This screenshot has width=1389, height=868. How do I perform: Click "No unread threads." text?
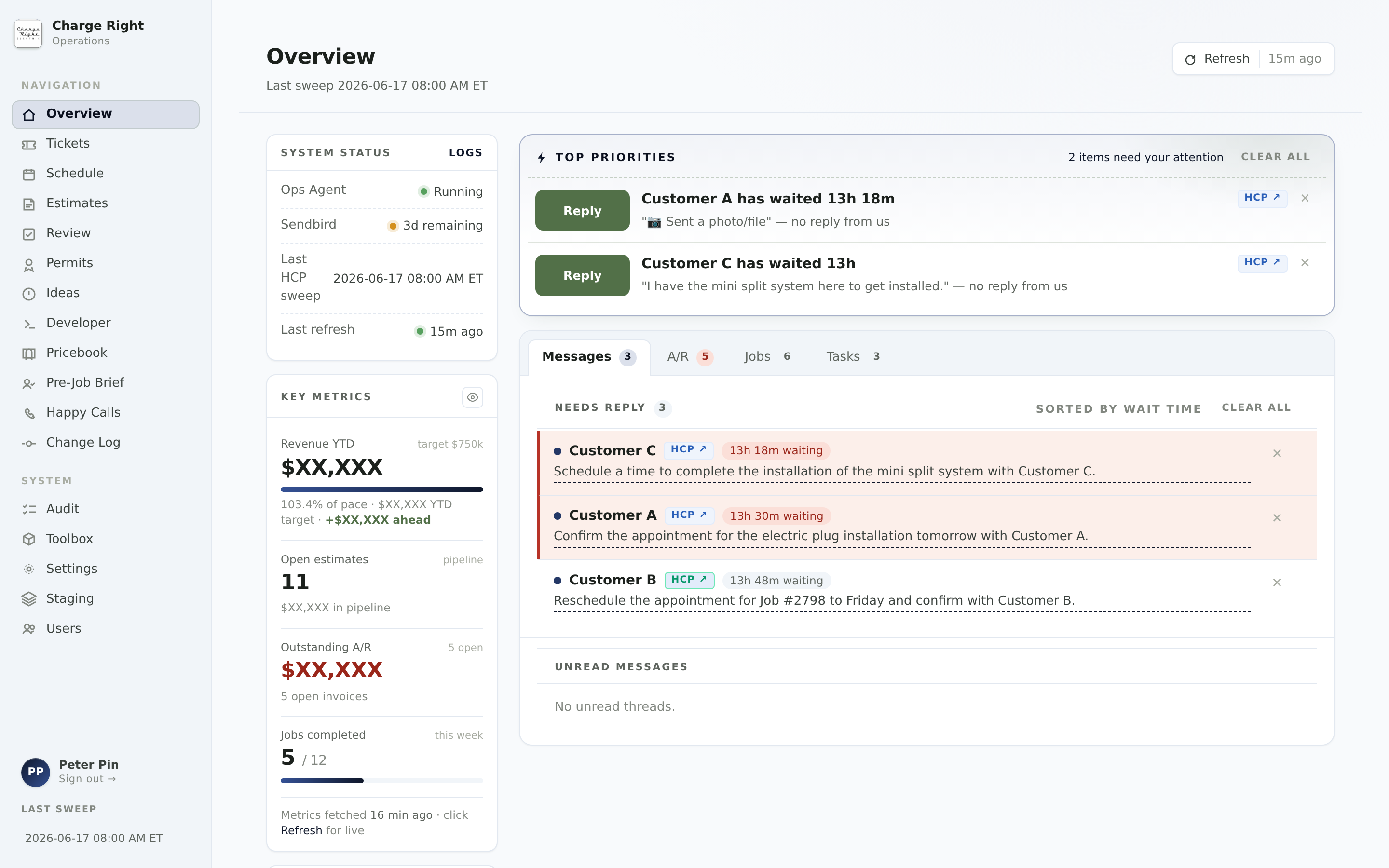[x=614, y=706]
